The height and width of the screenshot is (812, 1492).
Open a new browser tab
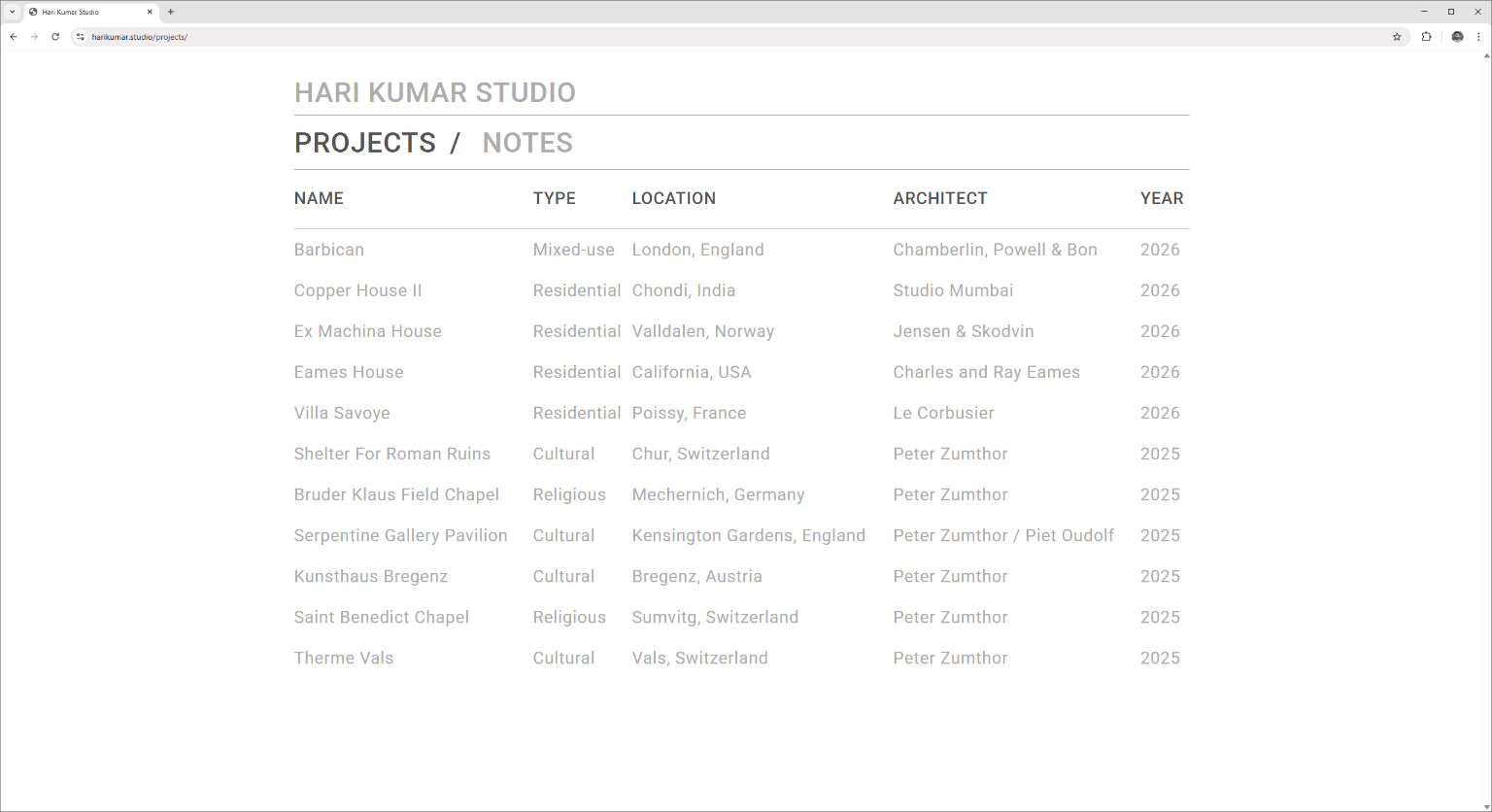click(171, 12)
